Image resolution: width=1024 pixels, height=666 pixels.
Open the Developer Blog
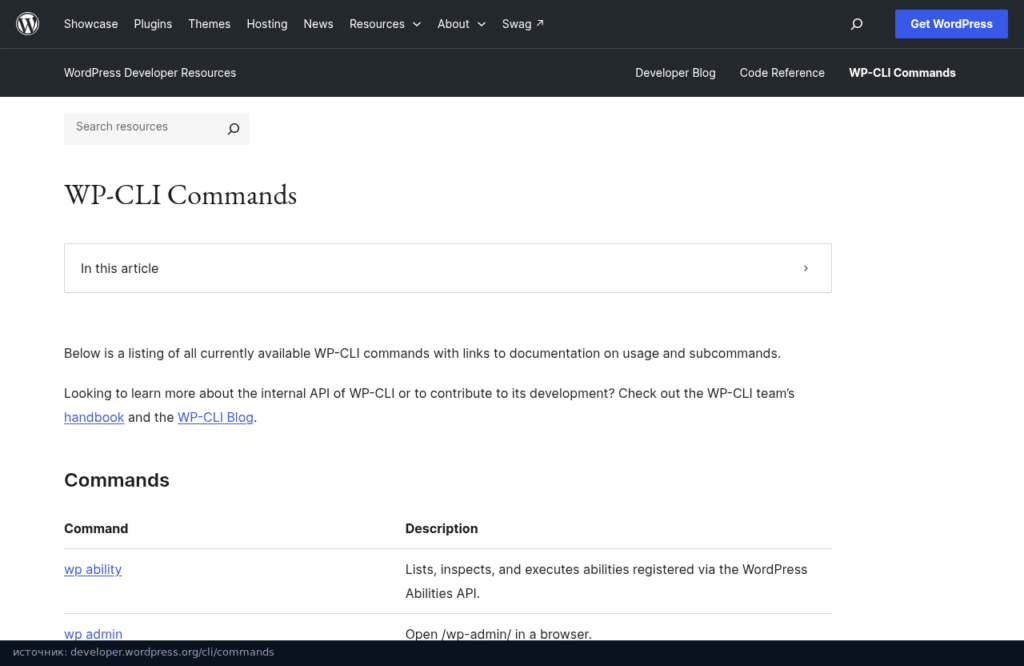pyautogui.click(x=675, y=72)
